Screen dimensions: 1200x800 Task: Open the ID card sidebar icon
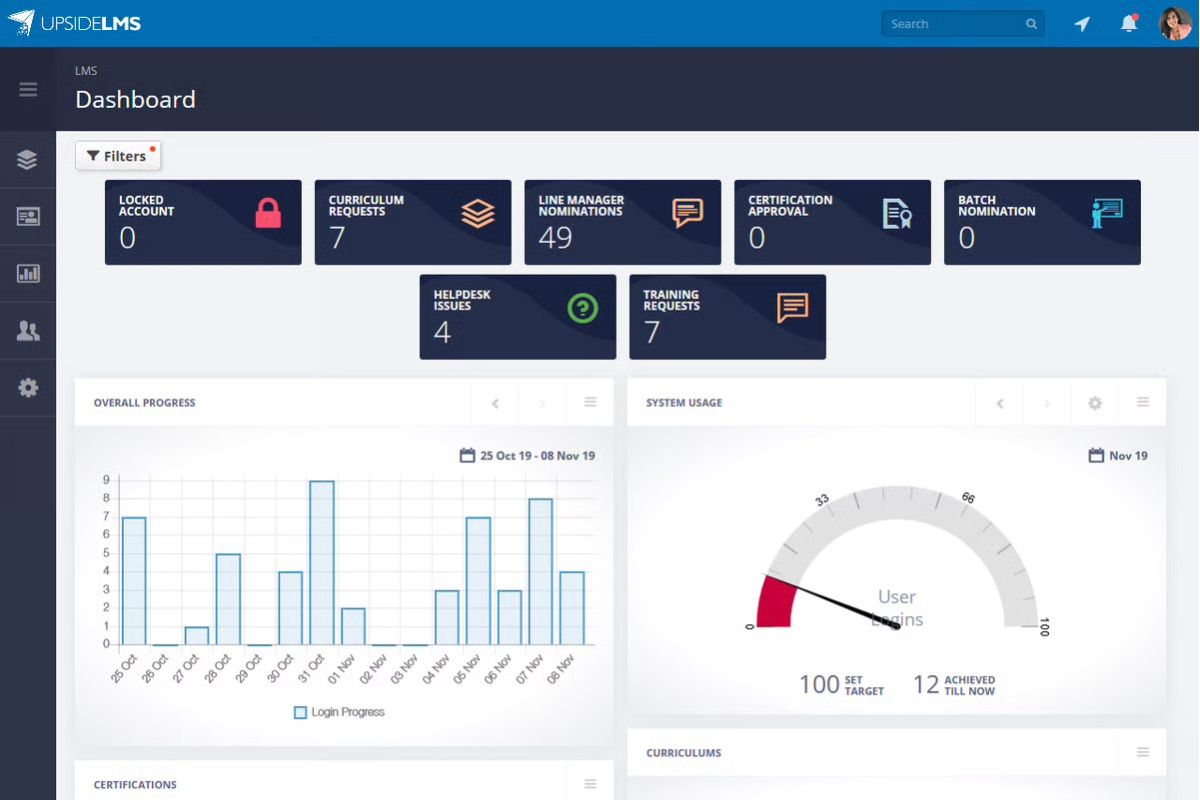coord(28,216)
